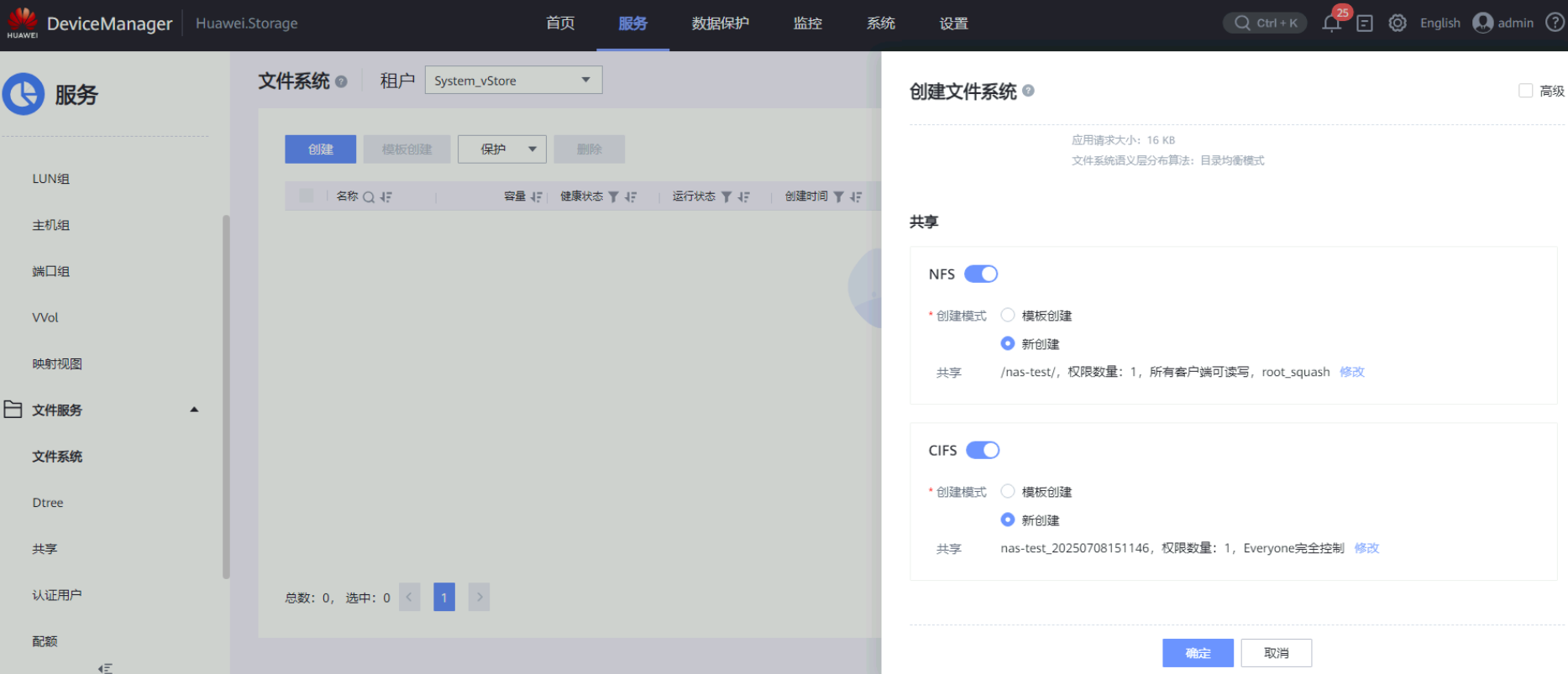The width and height of the screenshot is (1568, 674).
Task: Open the 监控 top menu
Action: (807, 24)
